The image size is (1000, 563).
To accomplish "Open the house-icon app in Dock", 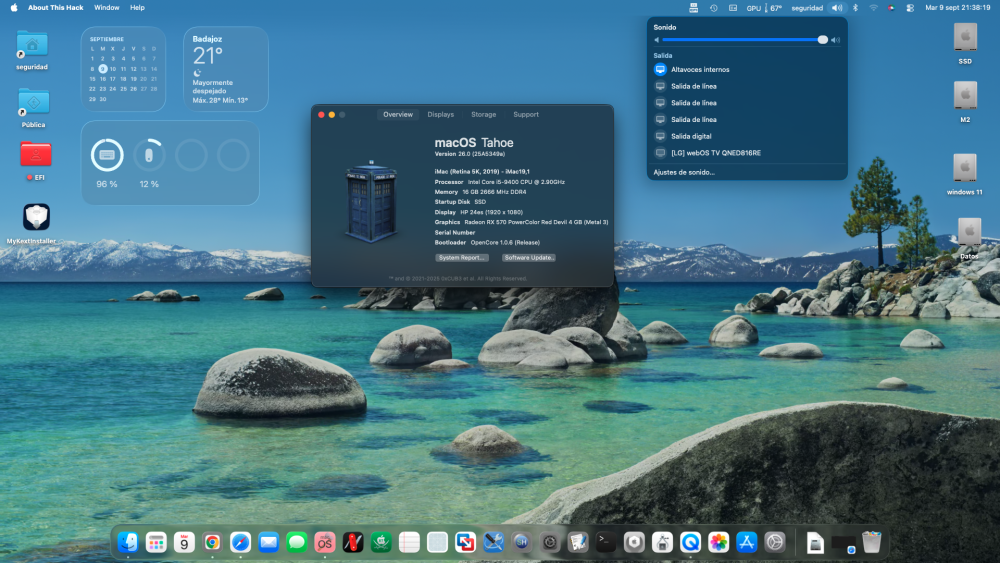I will click(662, 542).
